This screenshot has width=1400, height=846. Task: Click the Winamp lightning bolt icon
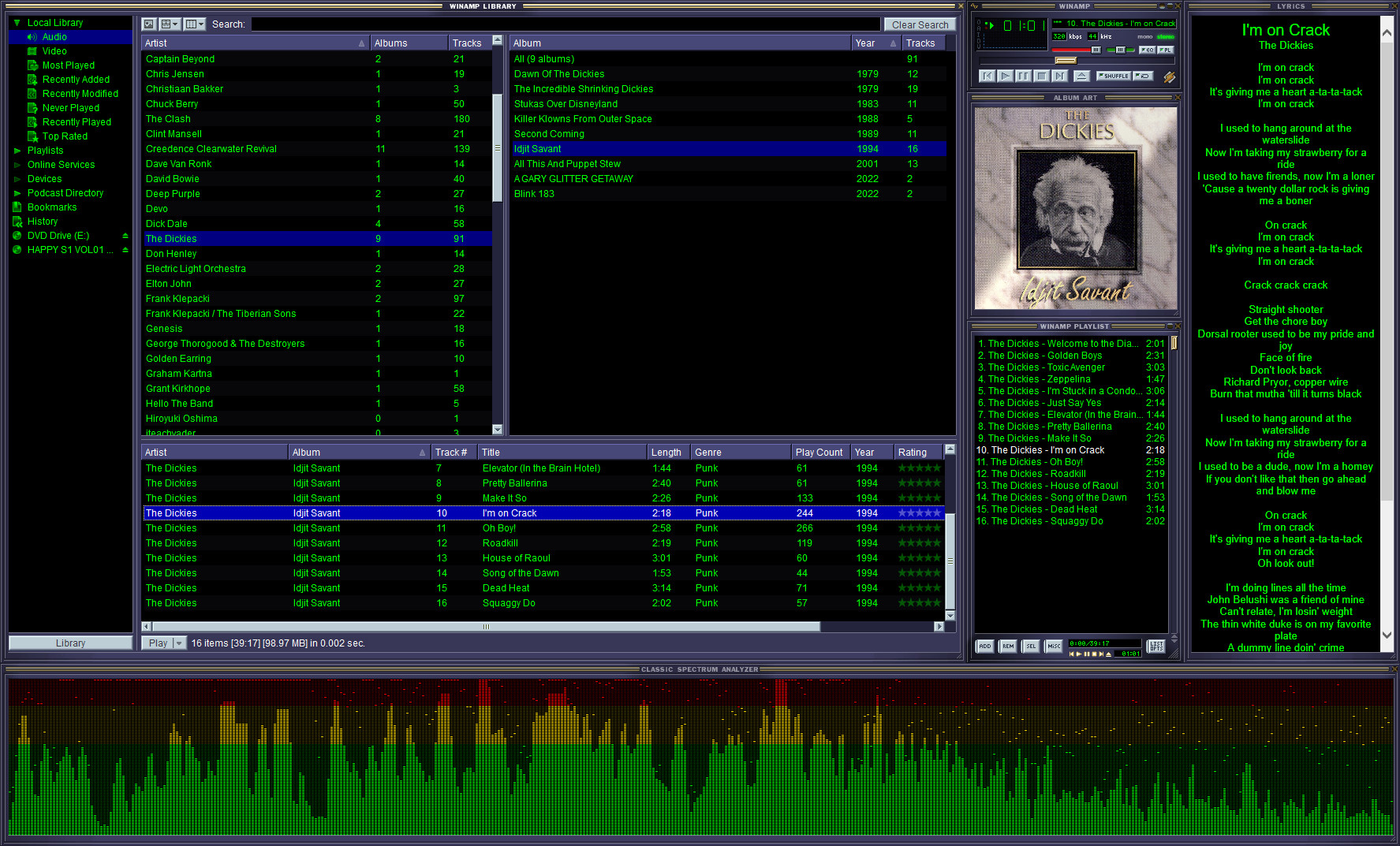click(x=1170, y=76)
